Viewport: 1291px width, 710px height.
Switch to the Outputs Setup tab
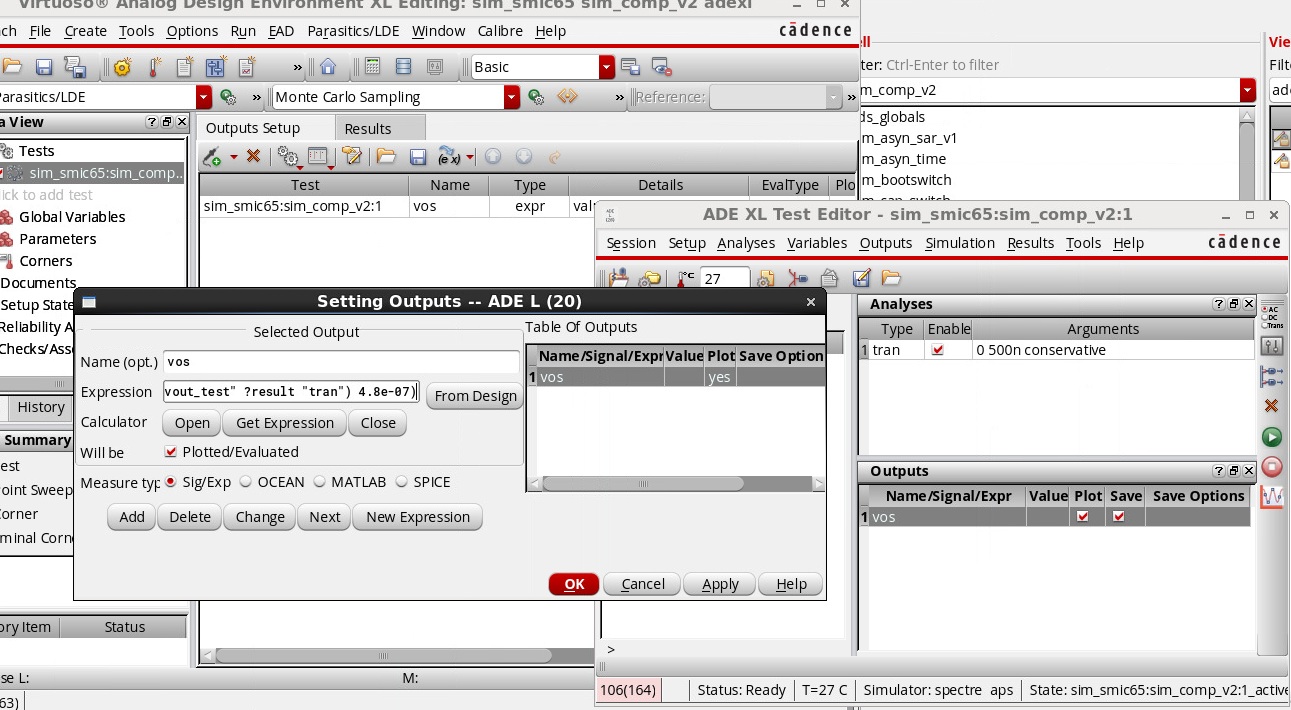[x=253, y=129]
